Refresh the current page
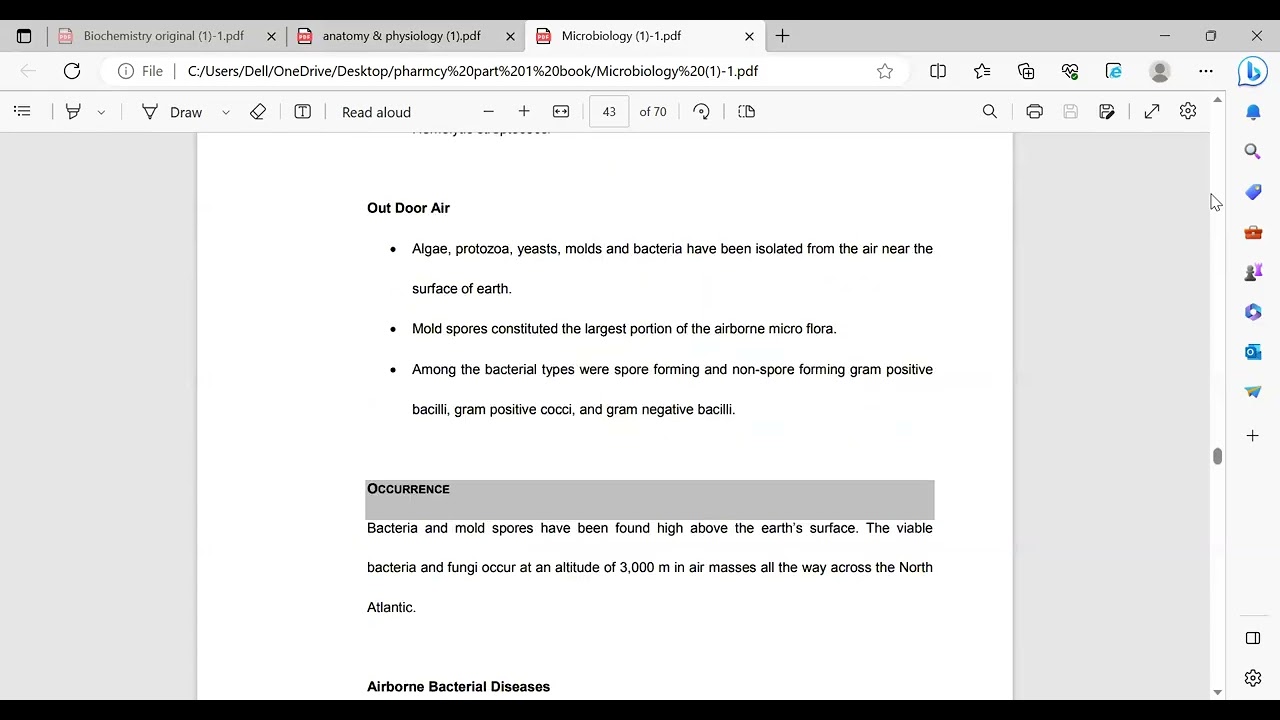1280x720 pixels. [72, 71]
